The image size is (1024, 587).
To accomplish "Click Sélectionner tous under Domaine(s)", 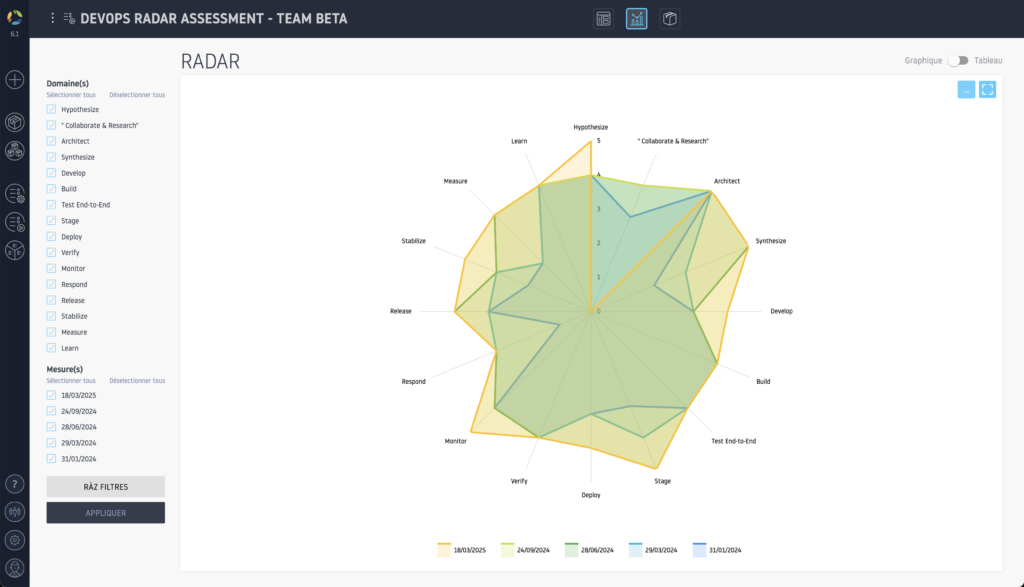I will coord(71,95).
